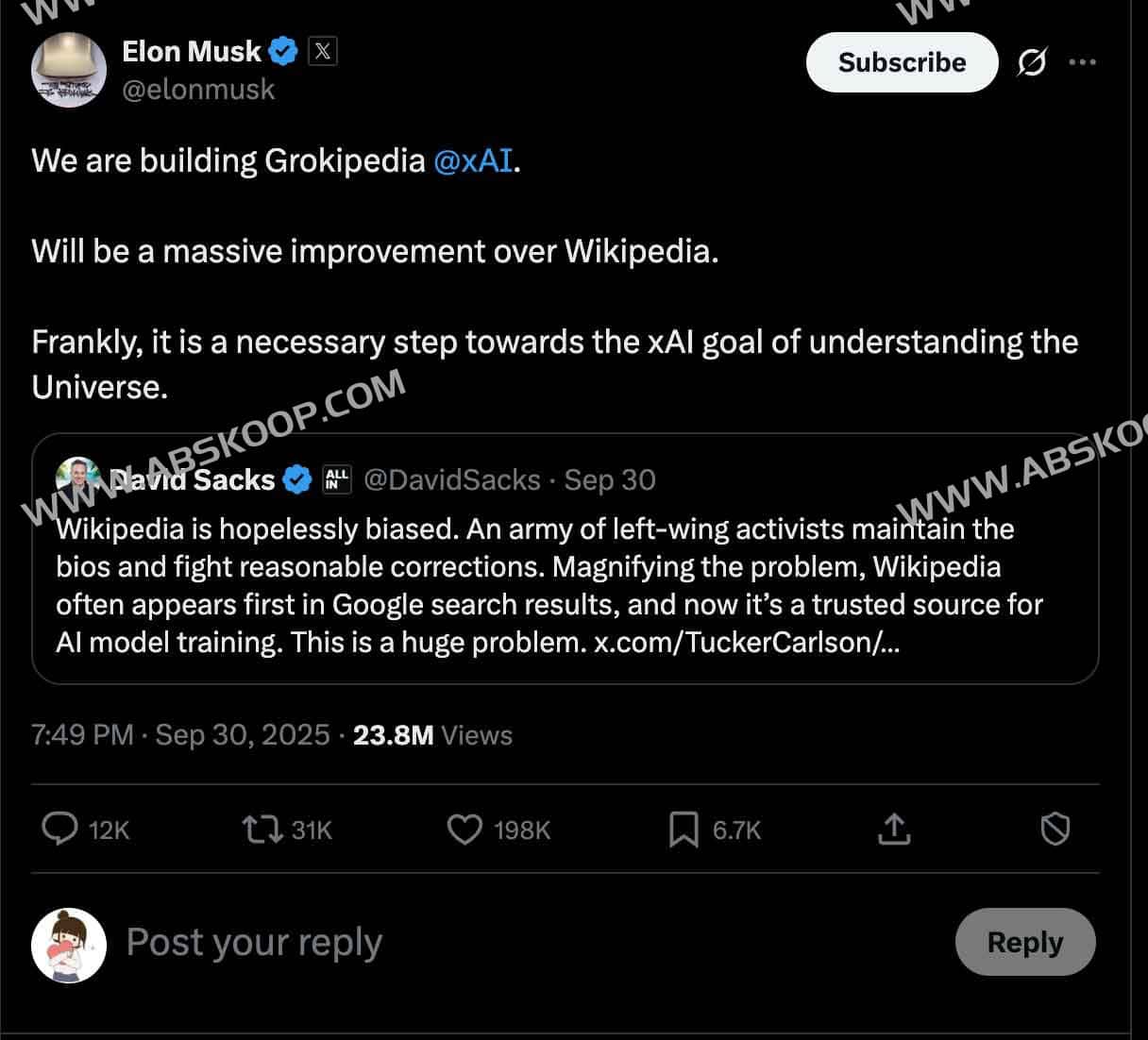Image resolution: width=1148 pixels, height=1040 pixels.
Task: Repost this post via retweet icon
Action: 262,829
